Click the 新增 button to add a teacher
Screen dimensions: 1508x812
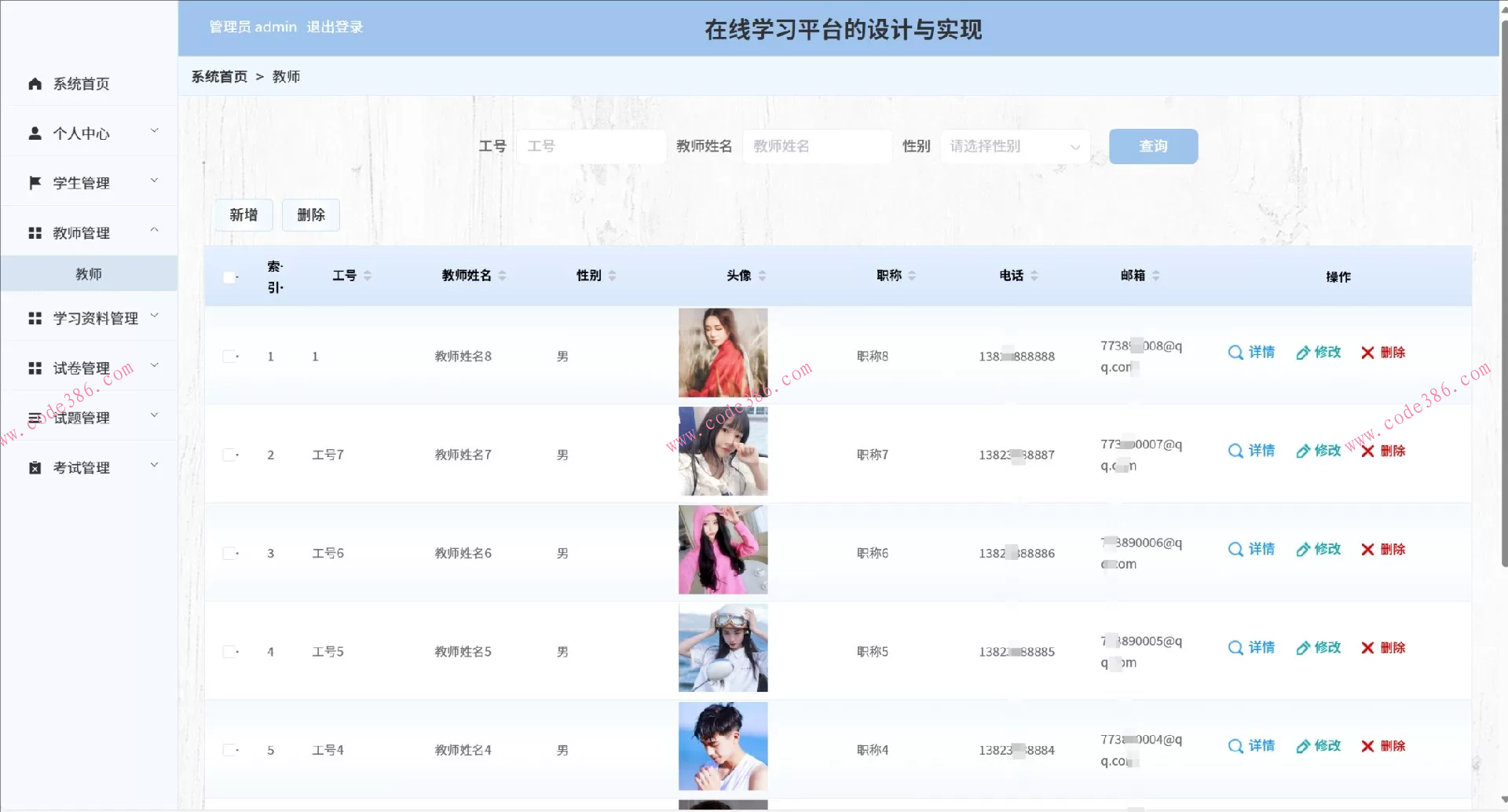243,214
